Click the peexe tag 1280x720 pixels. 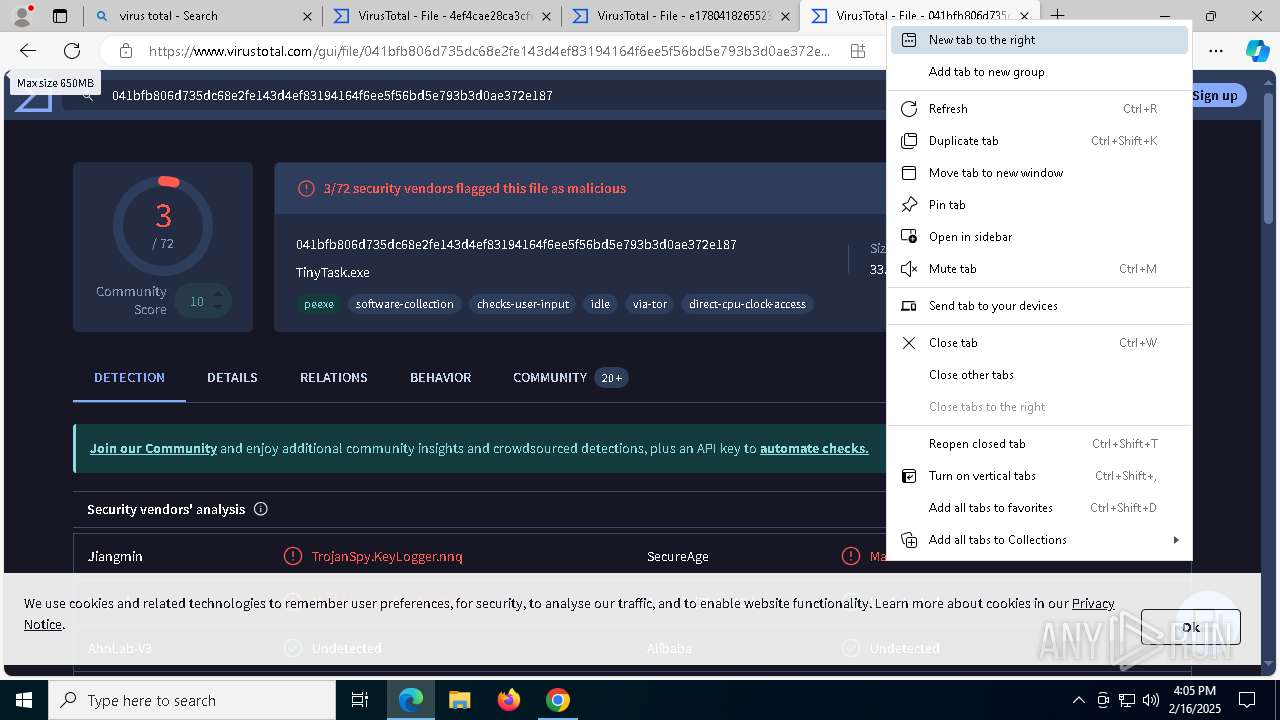pyautogui.click(x=319, y=304)
